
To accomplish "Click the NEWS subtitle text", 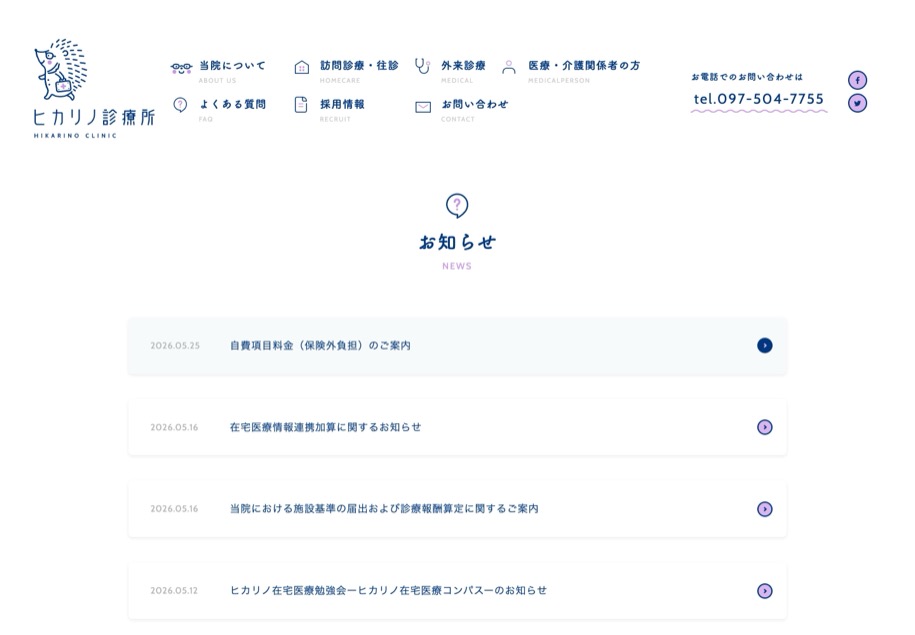I will pyautogui.click(x=457, y=266).
